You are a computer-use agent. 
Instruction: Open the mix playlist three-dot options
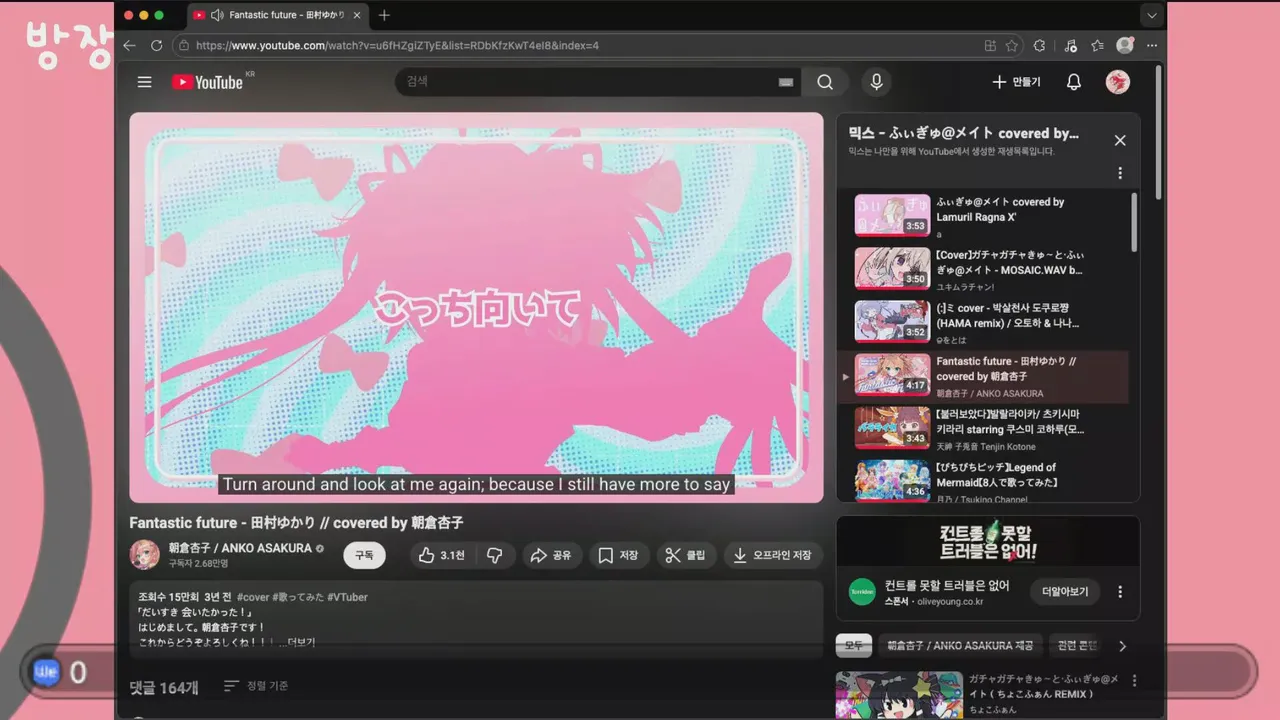[1120, 173]
